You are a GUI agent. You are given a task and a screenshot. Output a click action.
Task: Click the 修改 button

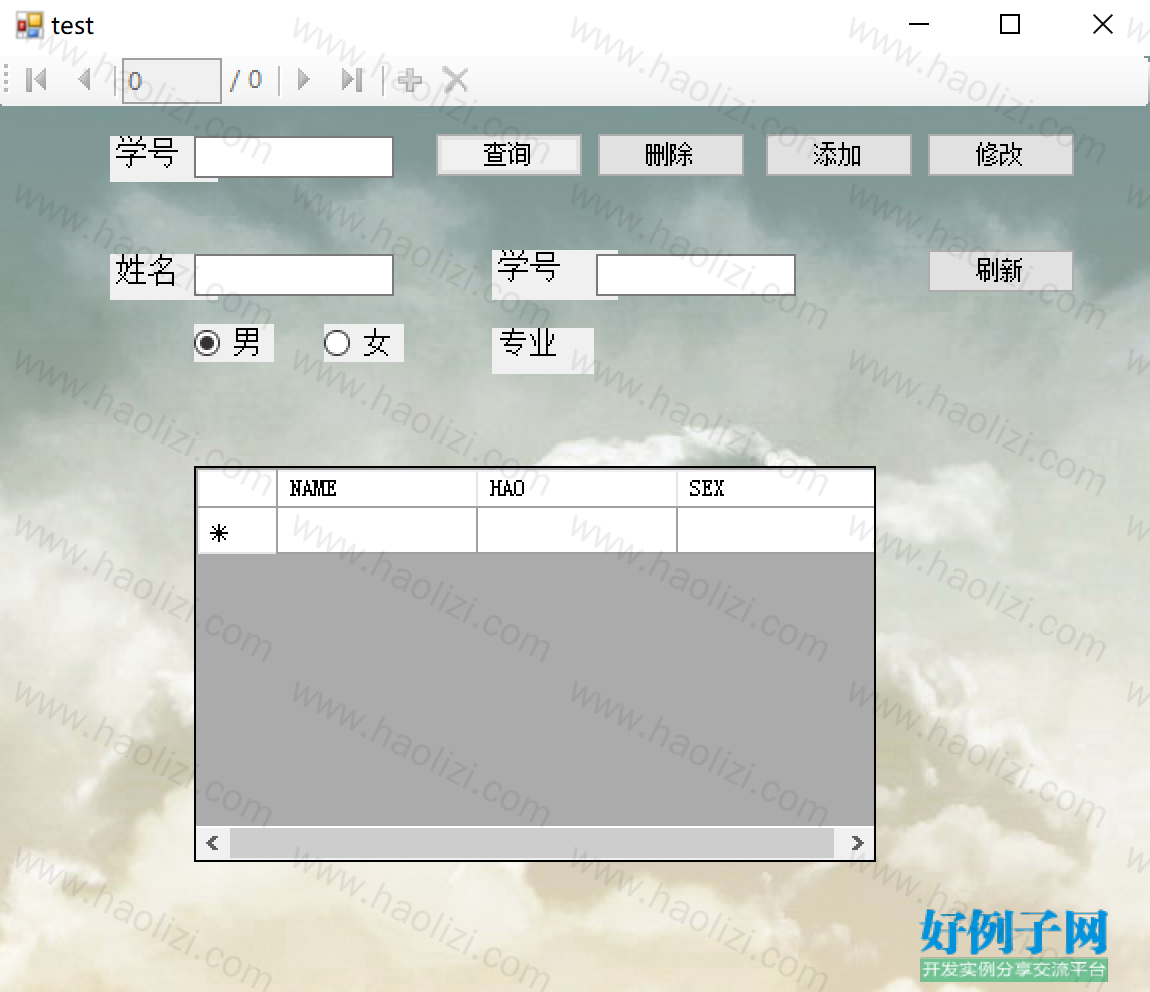[x=1000, y=155]
